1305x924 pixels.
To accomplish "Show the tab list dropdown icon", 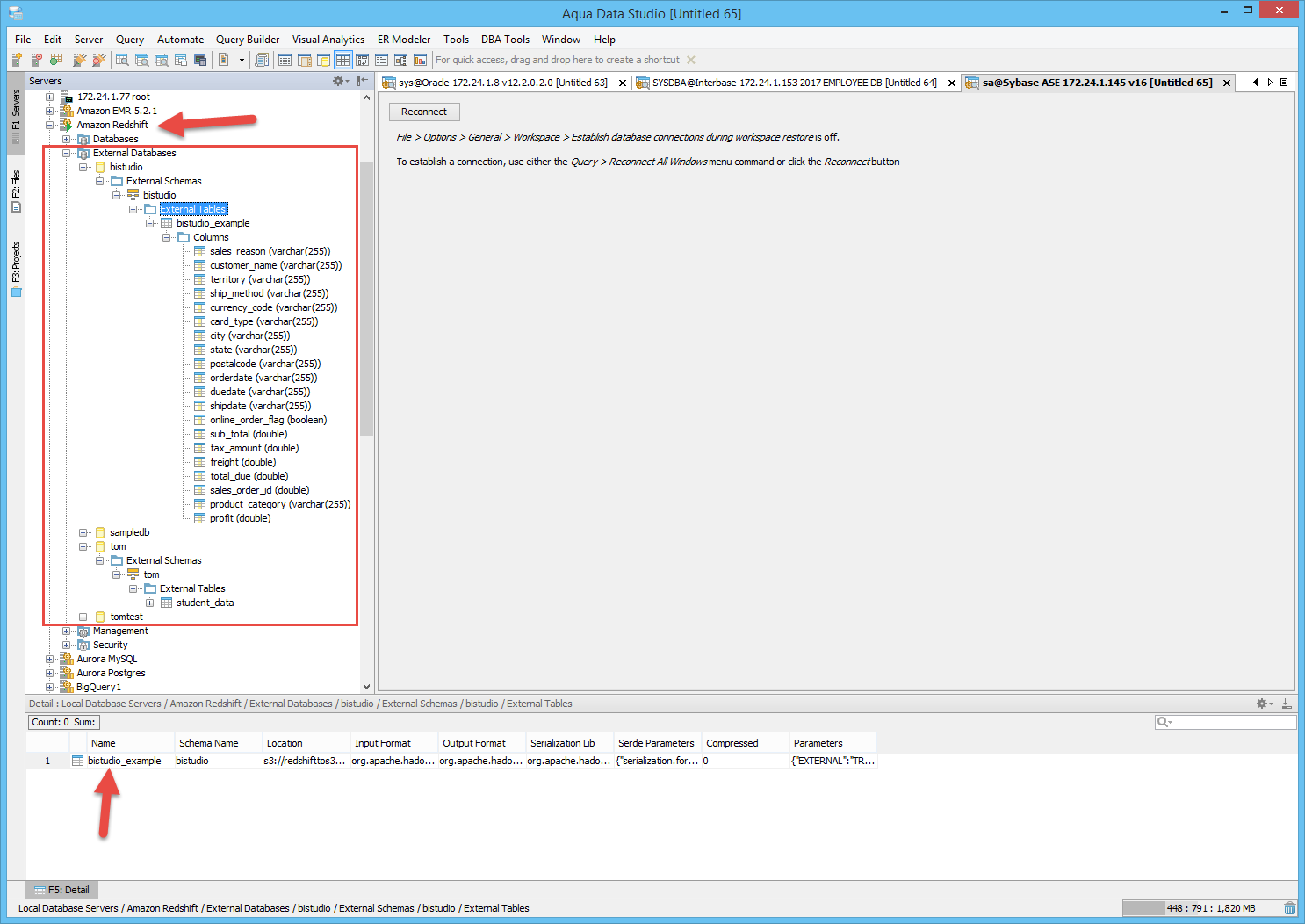I will tap(1284, 82).
